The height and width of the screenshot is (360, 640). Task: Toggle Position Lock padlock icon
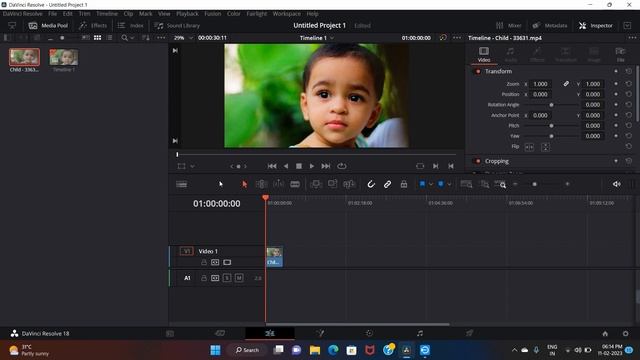[404, 184]
